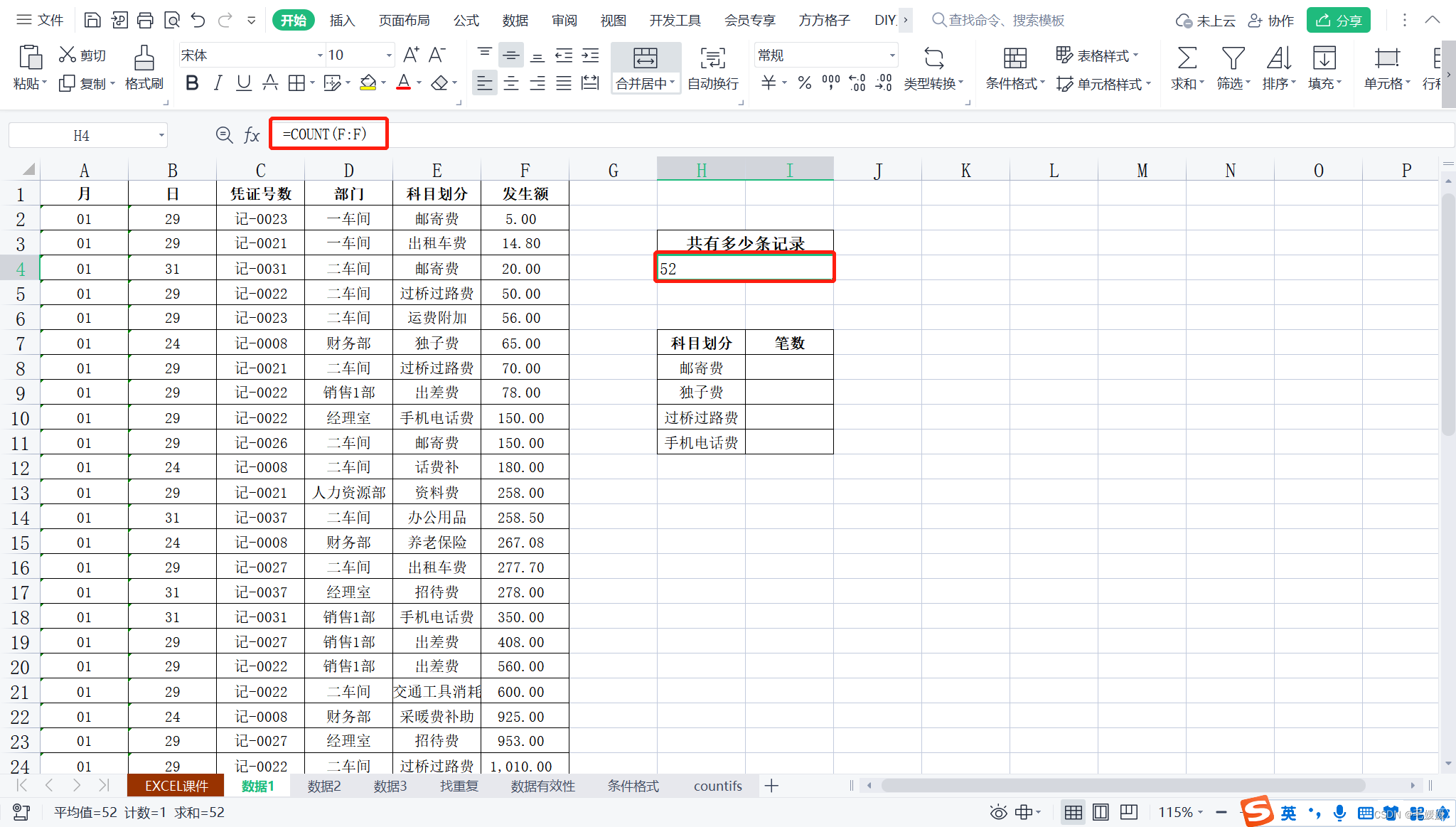Click the increase indent icon

(x=590, y=55)
